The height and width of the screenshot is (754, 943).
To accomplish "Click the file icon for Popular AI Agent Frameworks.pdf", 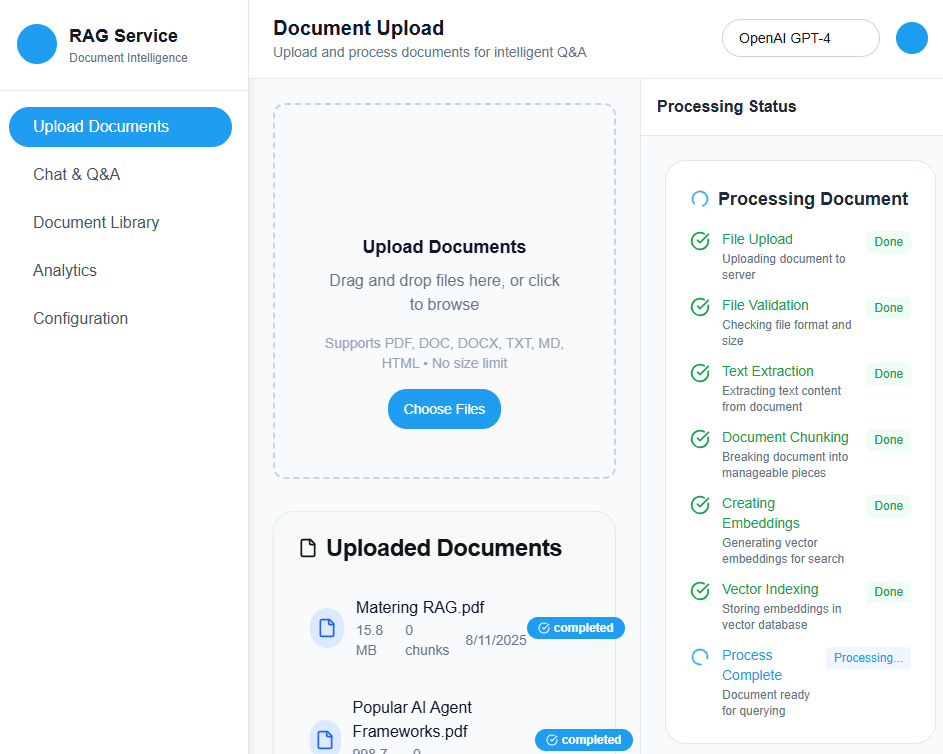I will [325, 738].
